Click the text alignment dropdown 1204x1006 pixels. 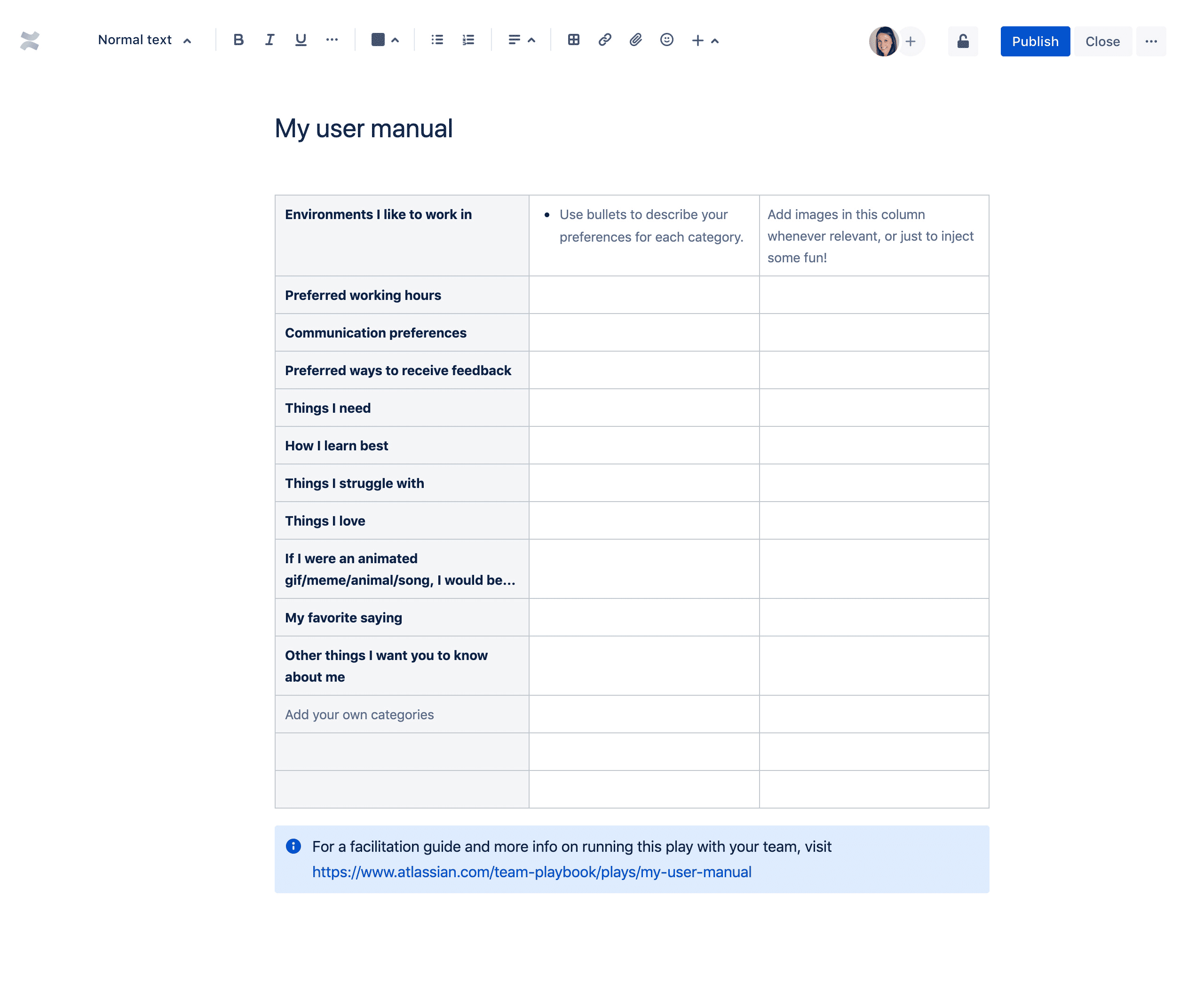[521, 40]
